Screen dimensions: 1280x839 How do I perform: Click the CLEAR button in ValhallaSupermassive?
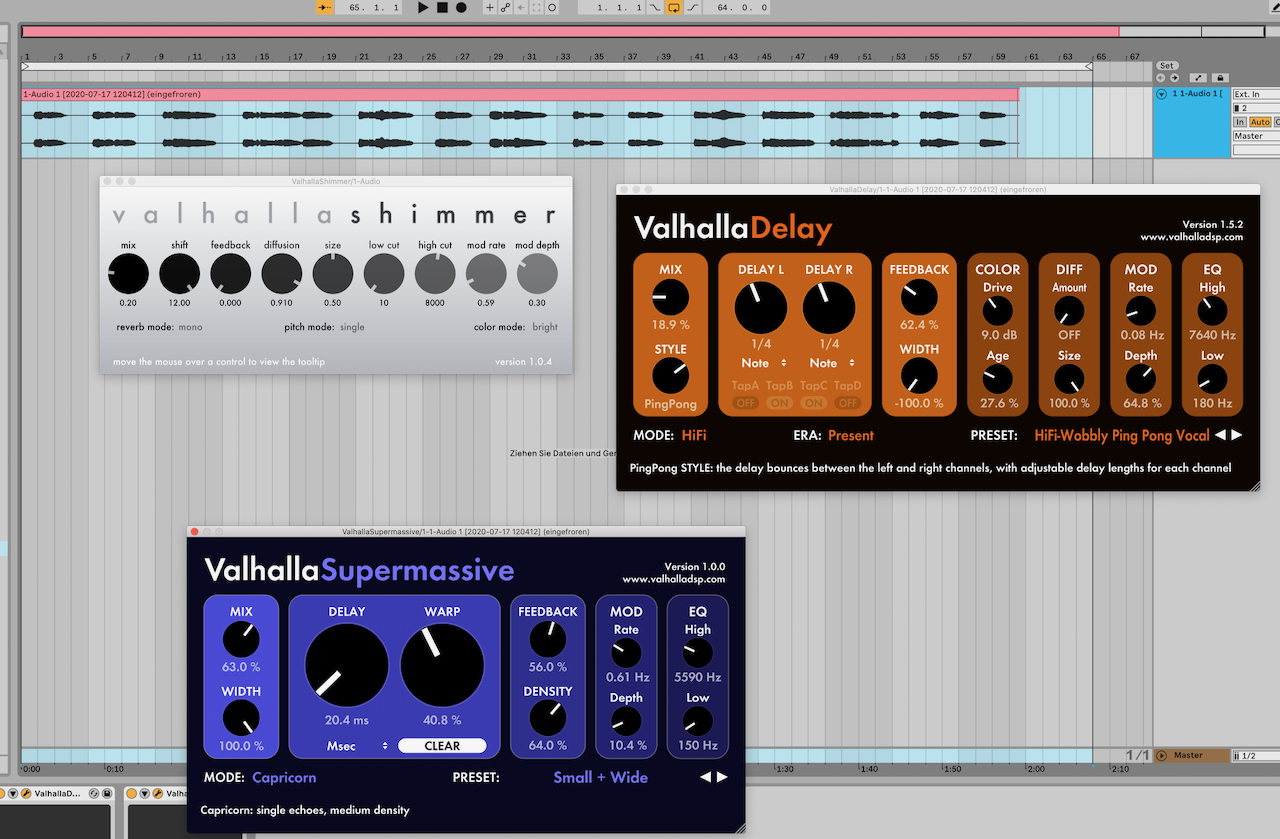tap(442, 746)
